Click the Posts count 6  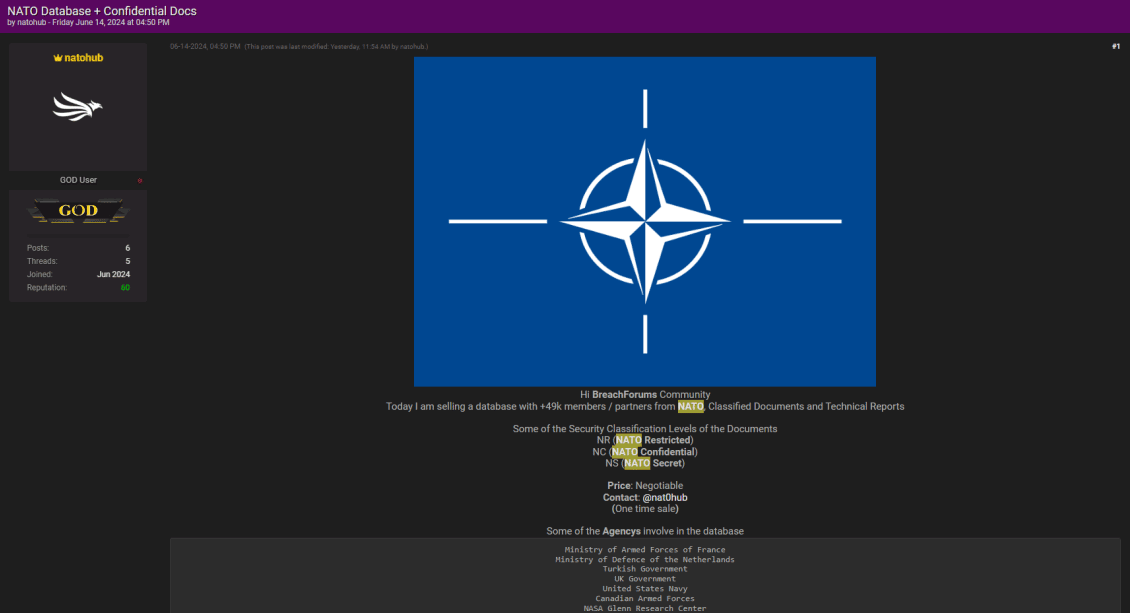128,248
